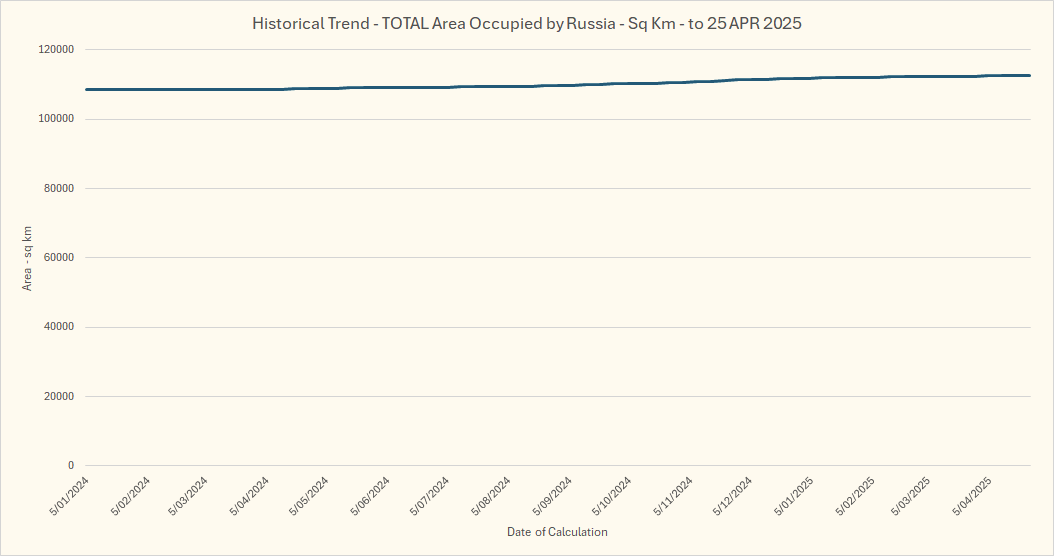Click the 5/01/2024 date label
The width and height of the screenshot is (1054, 556).
(69, 496)
